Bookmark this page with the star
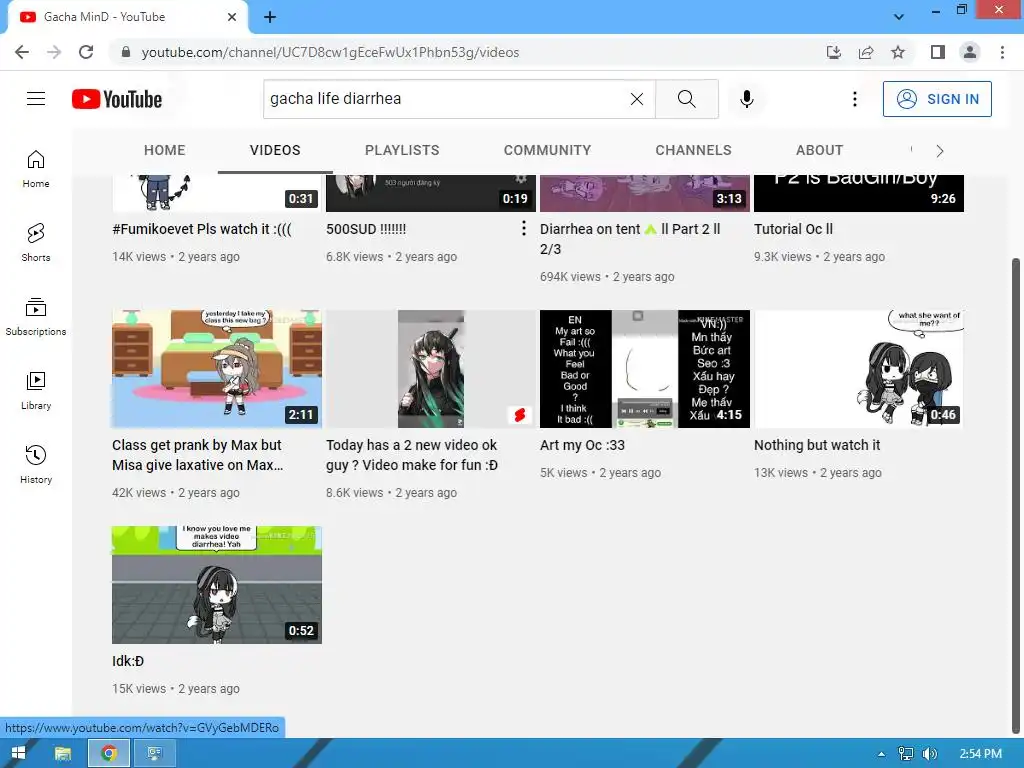This screenshot has height=768, width=1024. (x=898, y=52)
